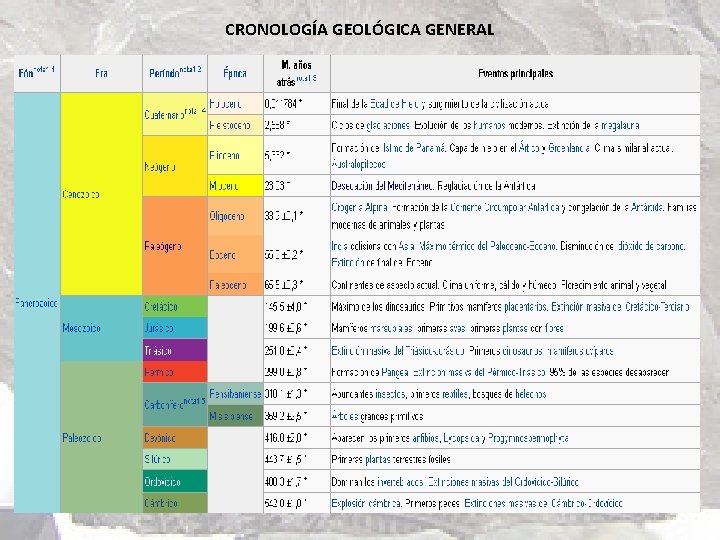Follow the 'megafauna' link

click(620, 125)
